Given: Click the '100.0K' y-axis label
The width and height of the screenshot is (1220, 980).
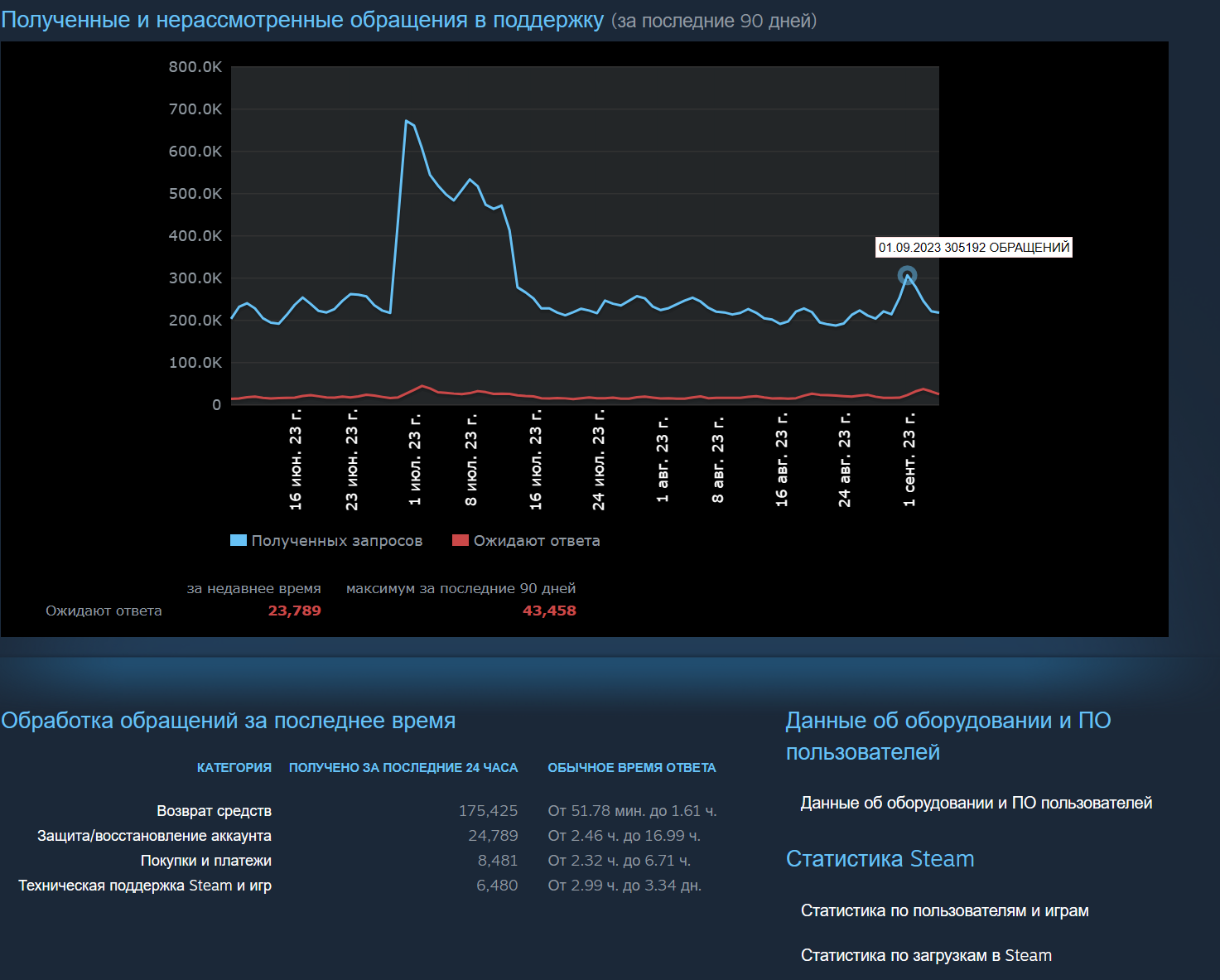Looking at the screenshot, I should [x=195, y=362].
